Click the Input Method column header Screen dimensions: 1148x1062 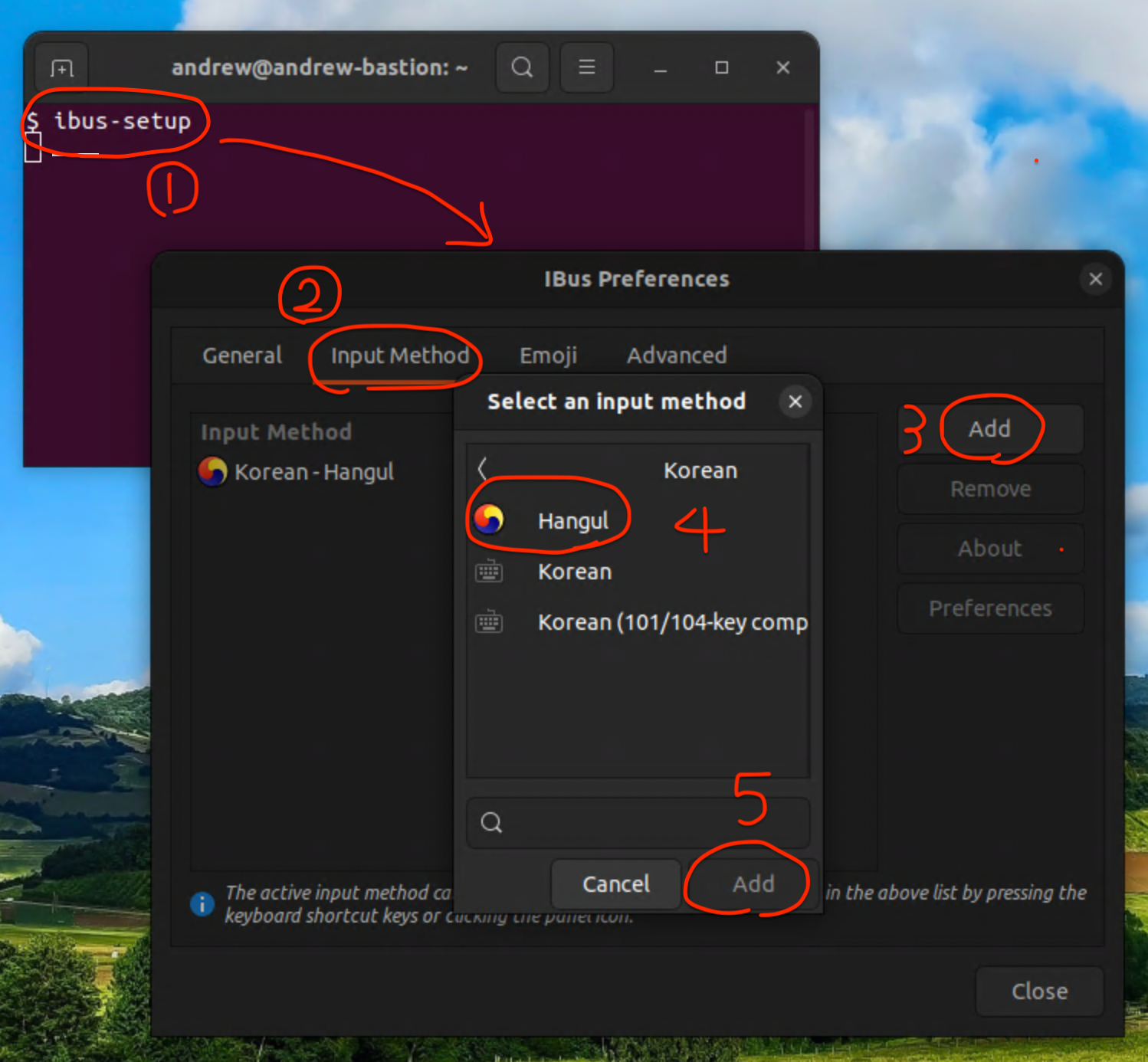276,432
